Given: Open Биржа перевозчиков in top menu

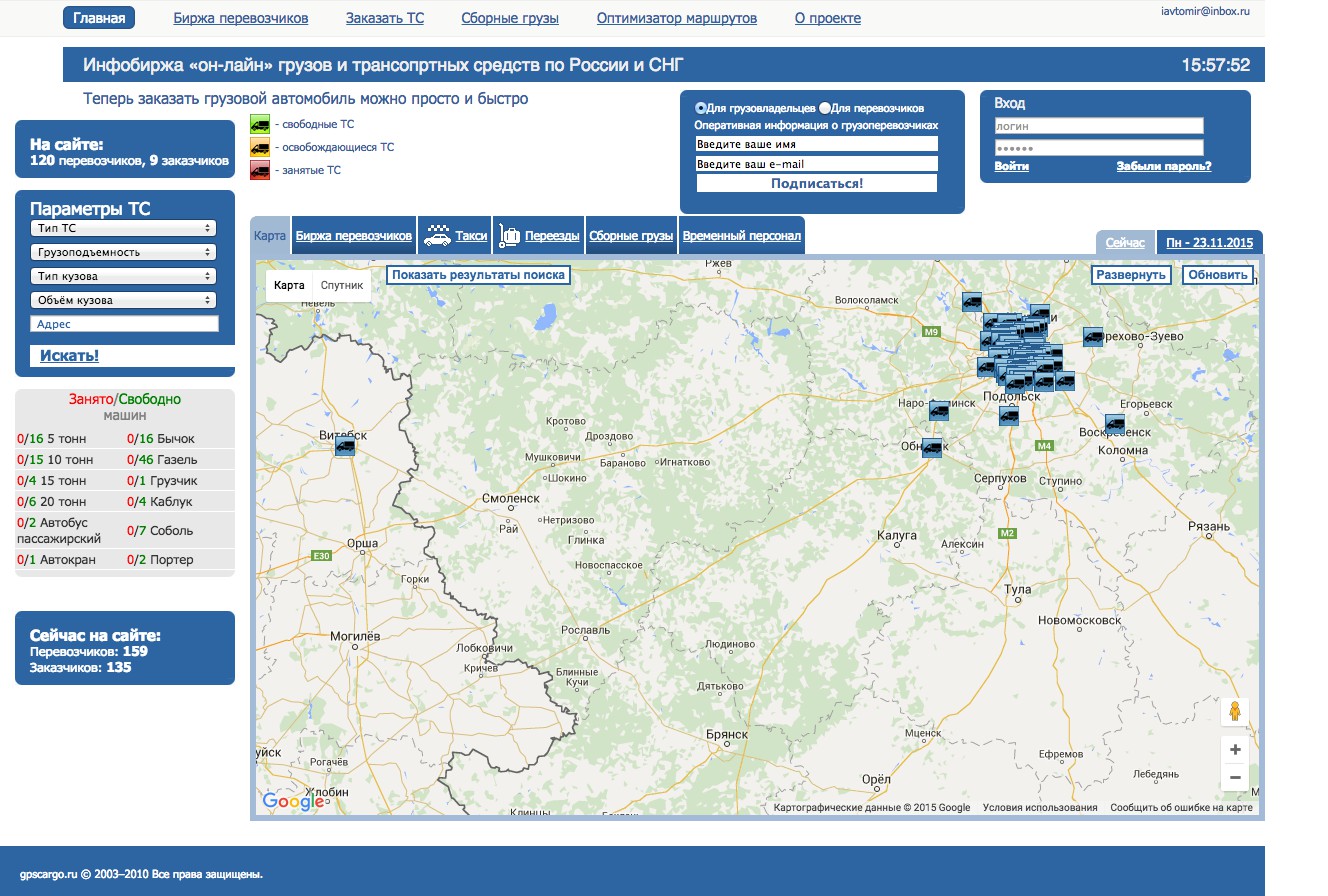Looking at the screenshot, I should [241, 18].
